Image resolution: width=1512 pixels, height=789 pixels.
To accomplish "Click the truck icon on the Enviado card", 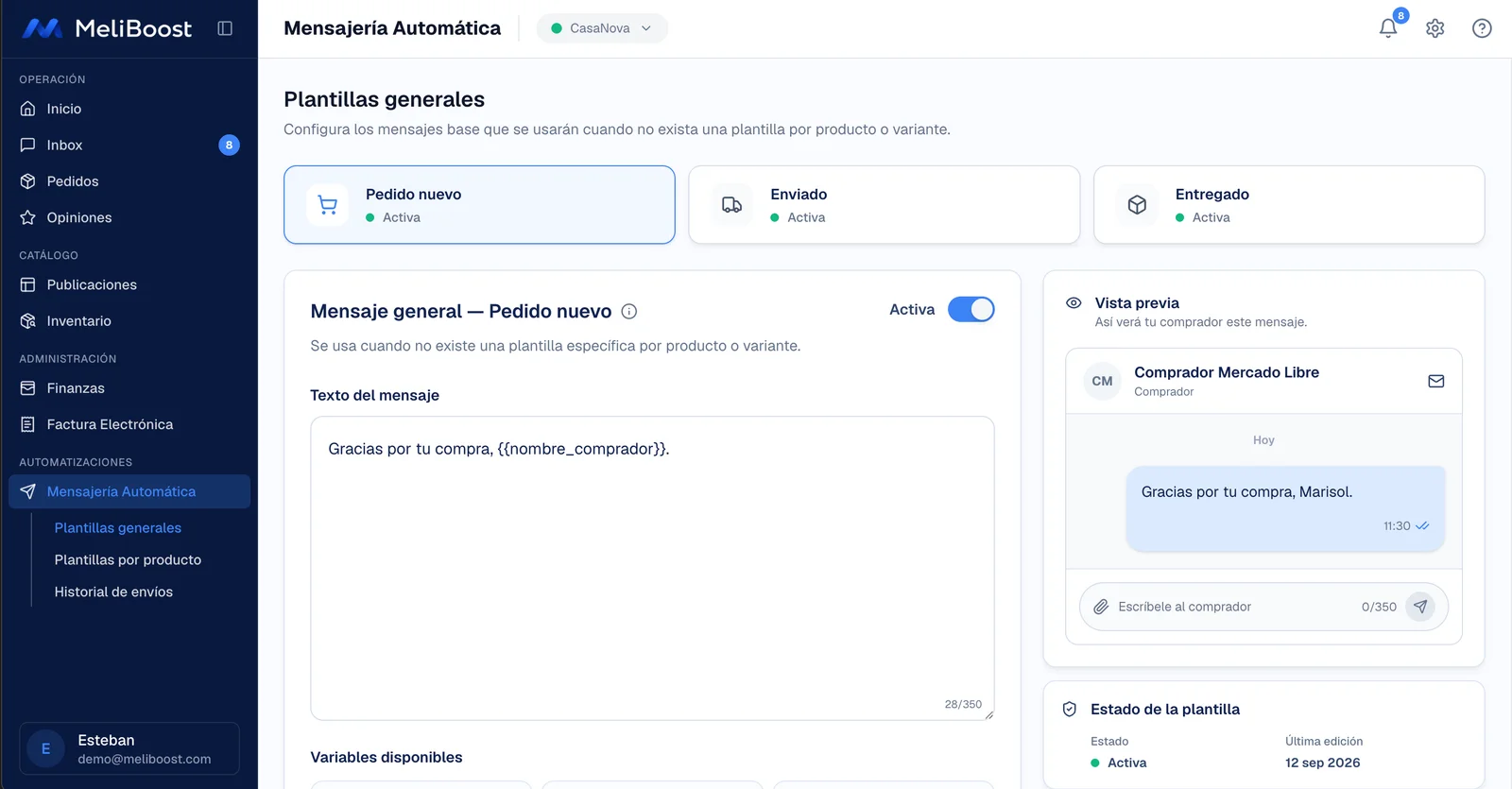I will [x=732, y=205].
